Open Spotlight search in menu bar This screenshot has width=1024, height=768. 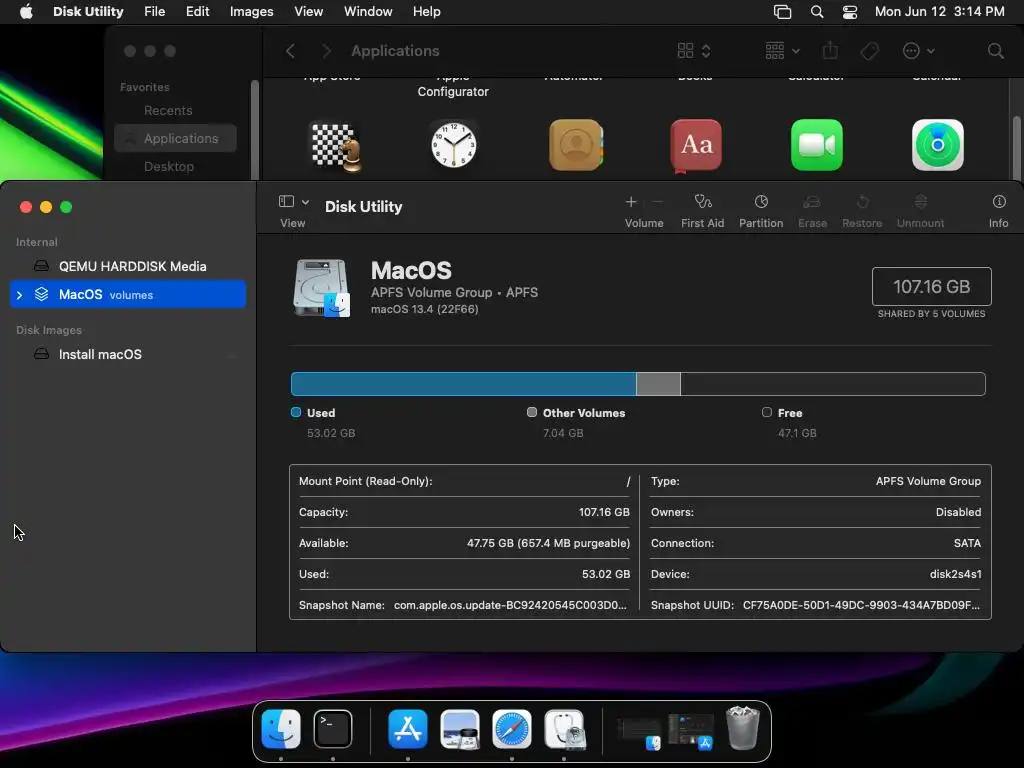[816, 12]
